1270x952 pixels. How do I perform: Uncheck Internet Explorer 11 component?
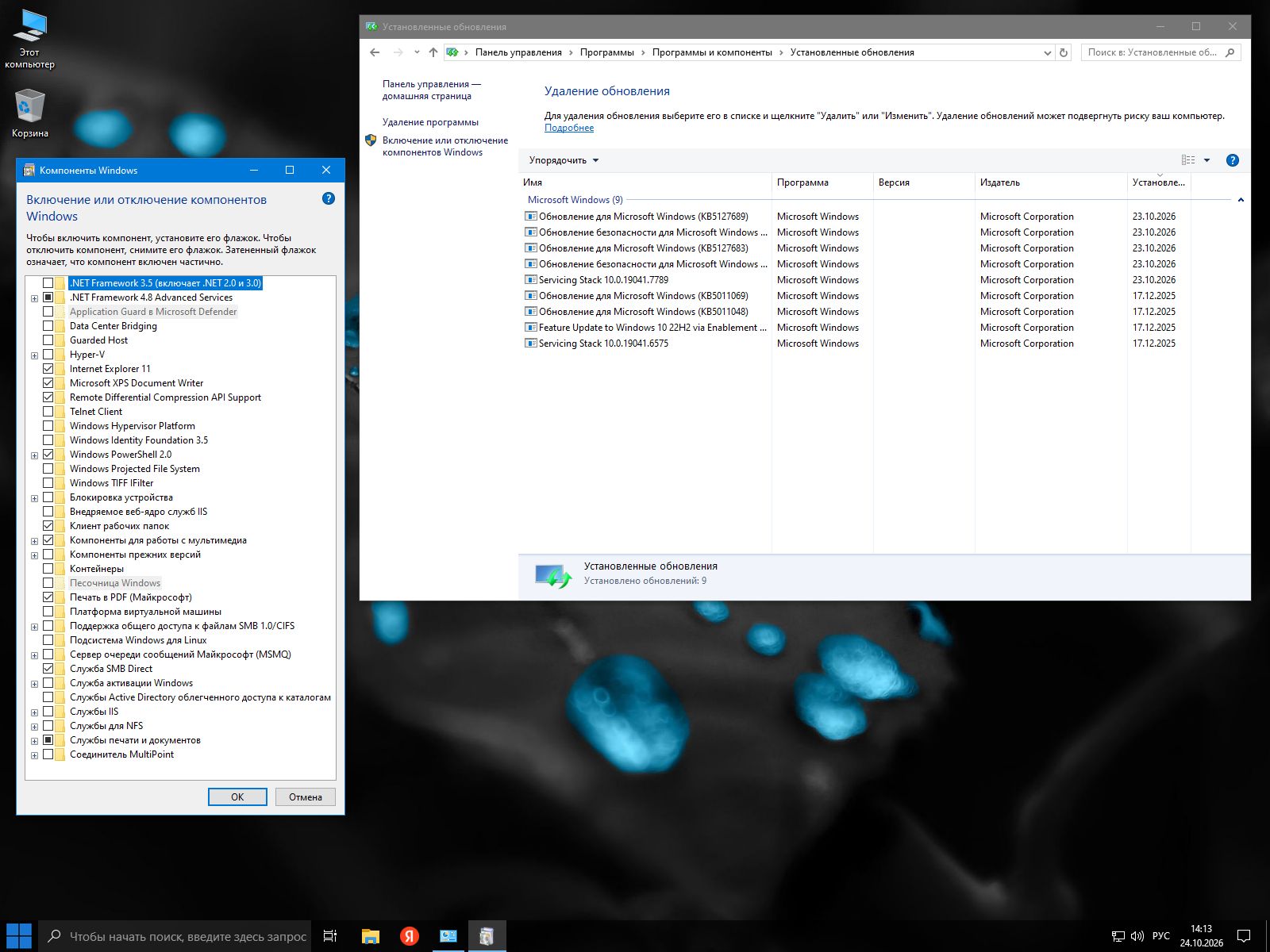48,369
